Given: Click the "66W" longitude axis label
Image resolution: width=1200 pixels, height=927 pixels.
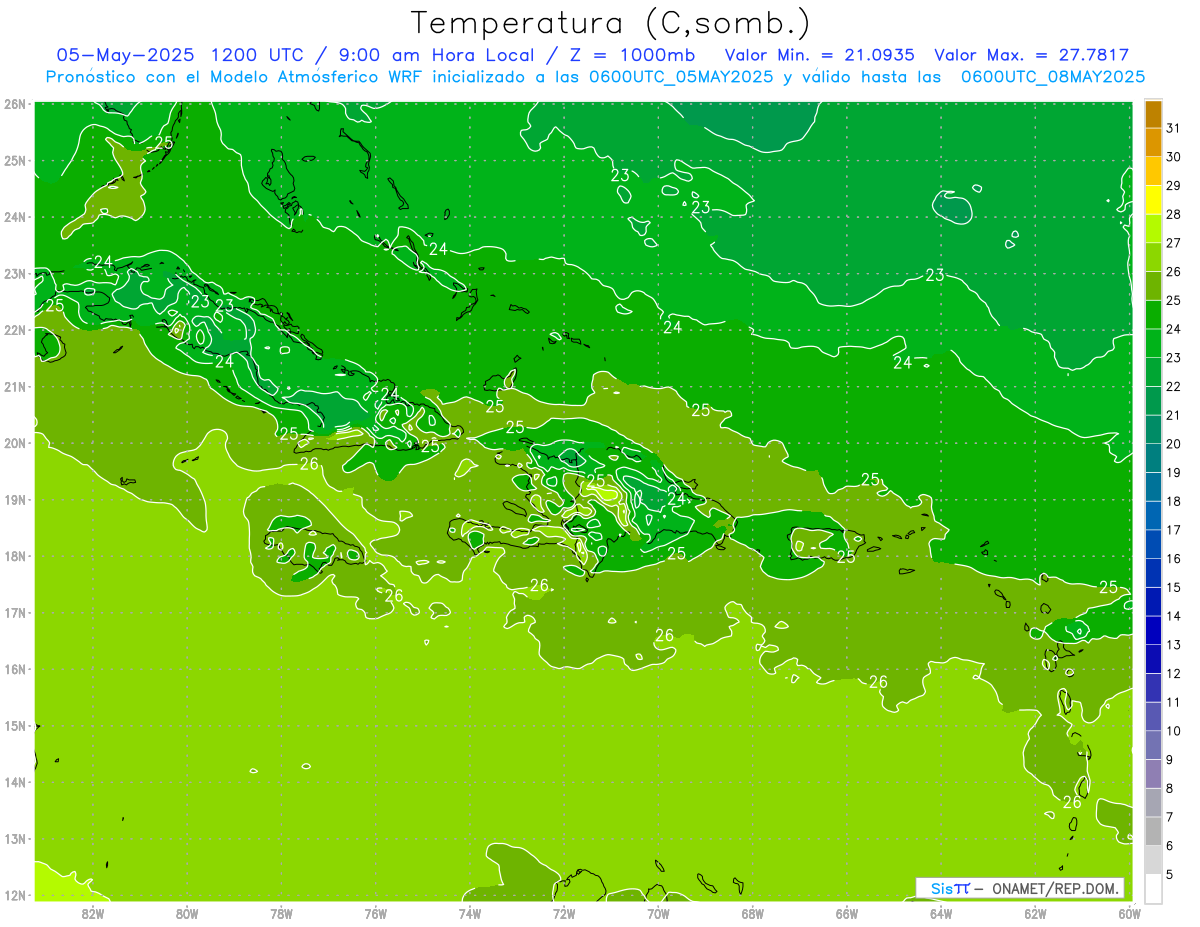Looking at the screenshot, I should [x=846, y=913].
